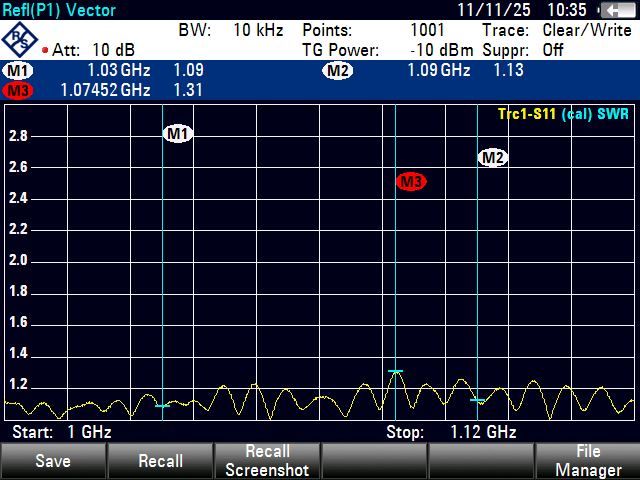Click the Start 1 GHz frequency field
This screenshot has width=640, height=480.
click(62, 432)
